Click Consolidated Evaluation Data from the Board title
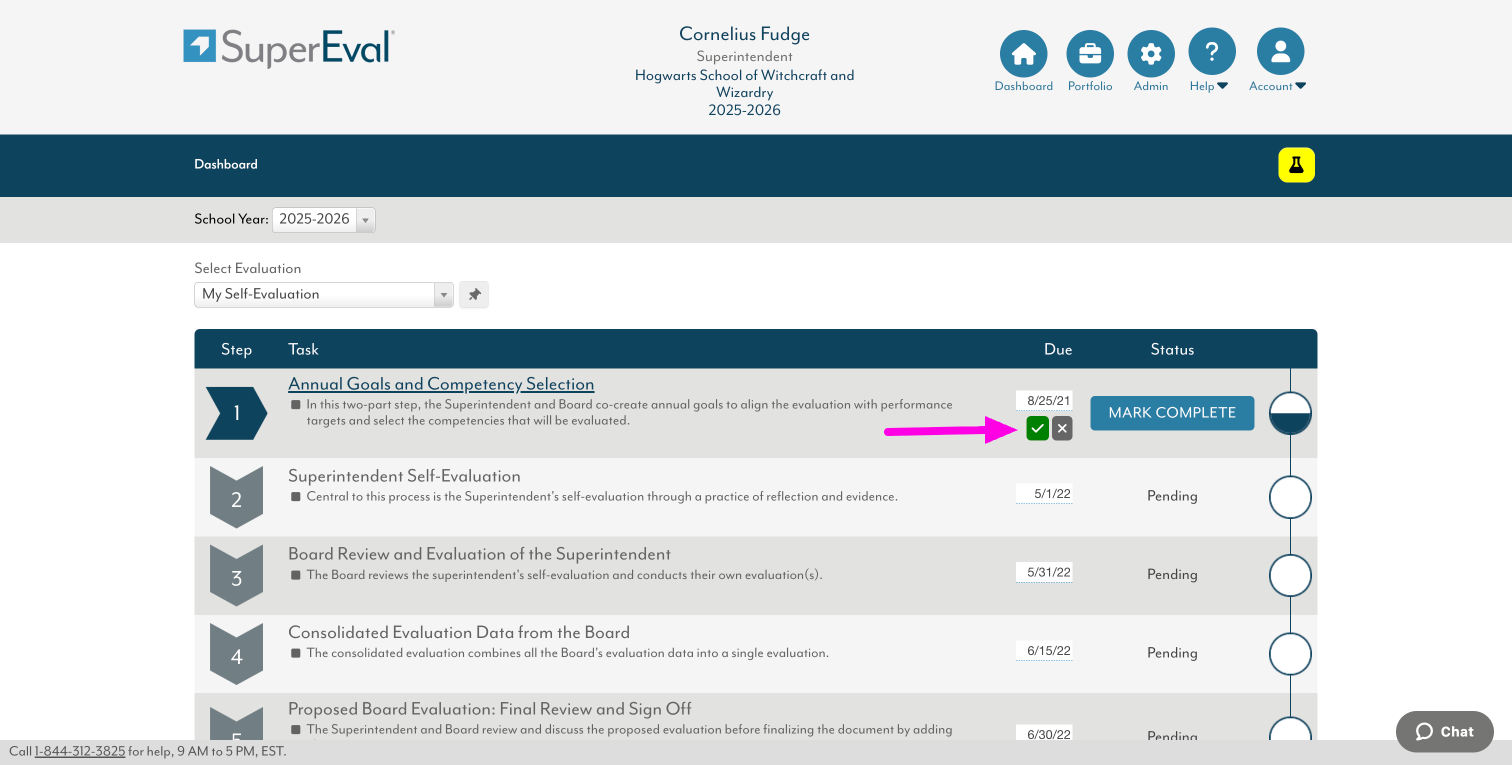The width and height of the screenshot is (1512, 765). tap(459, 632)
